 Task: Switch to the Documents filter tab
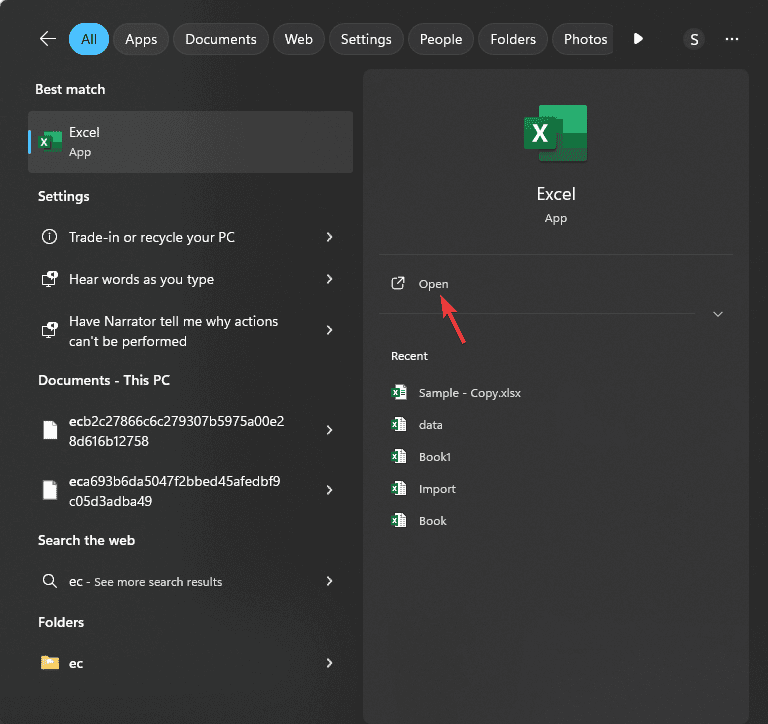point(221,39)
